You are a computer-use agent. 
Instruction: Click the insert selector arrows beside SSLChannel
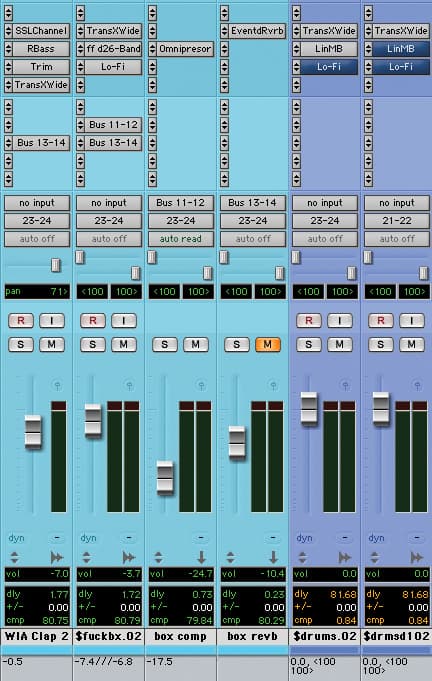tap(8, 31)
